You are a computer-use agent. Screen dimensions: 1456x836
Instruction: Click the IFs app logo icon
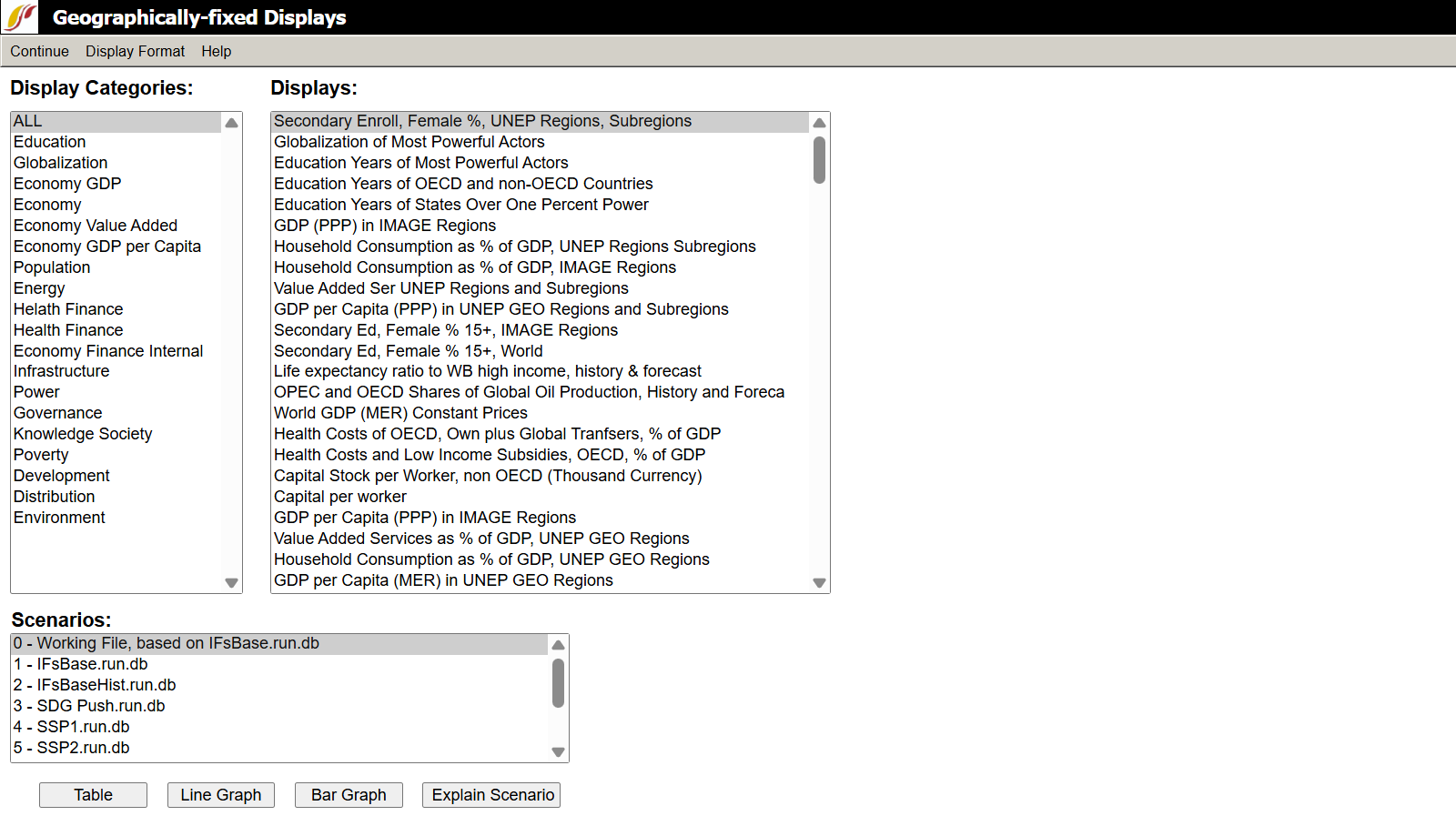[x=21, y=17]
